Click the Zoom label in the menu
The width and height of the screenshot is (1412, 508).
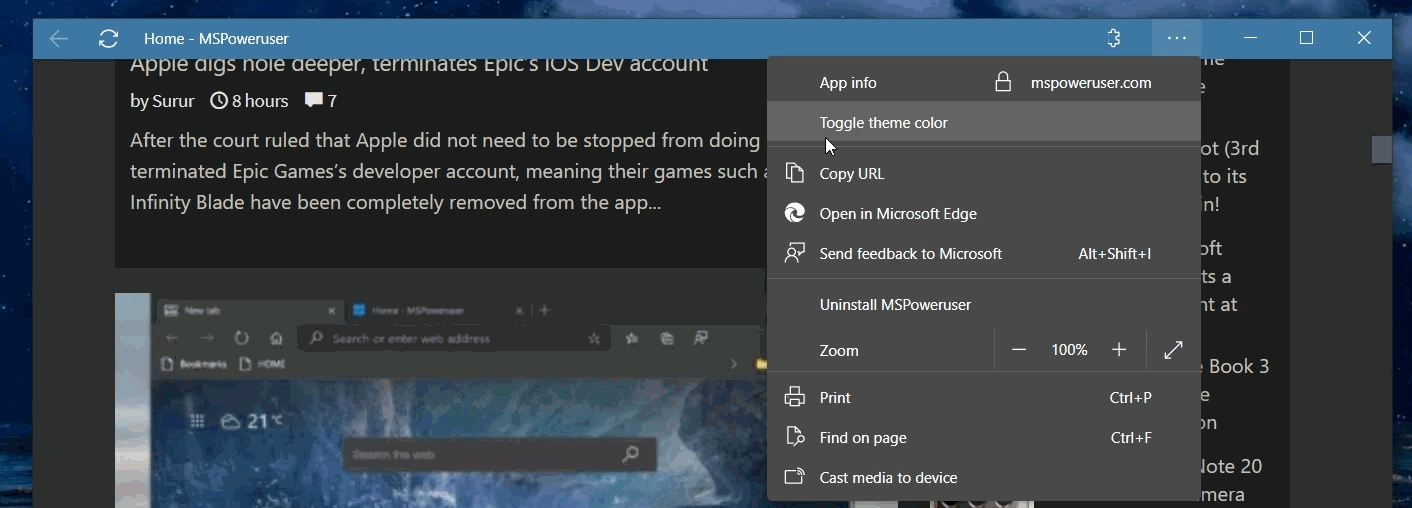tap(839, 350)
